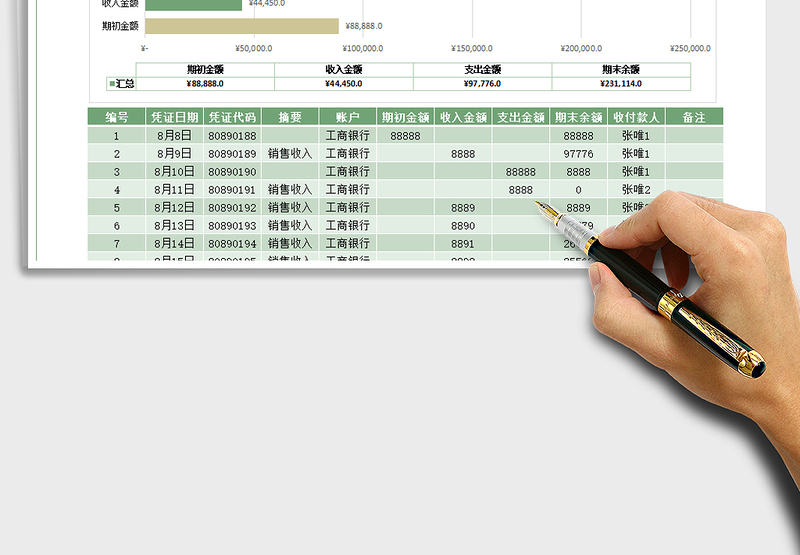Click summary value ¥44,450.0

(343, 84)
